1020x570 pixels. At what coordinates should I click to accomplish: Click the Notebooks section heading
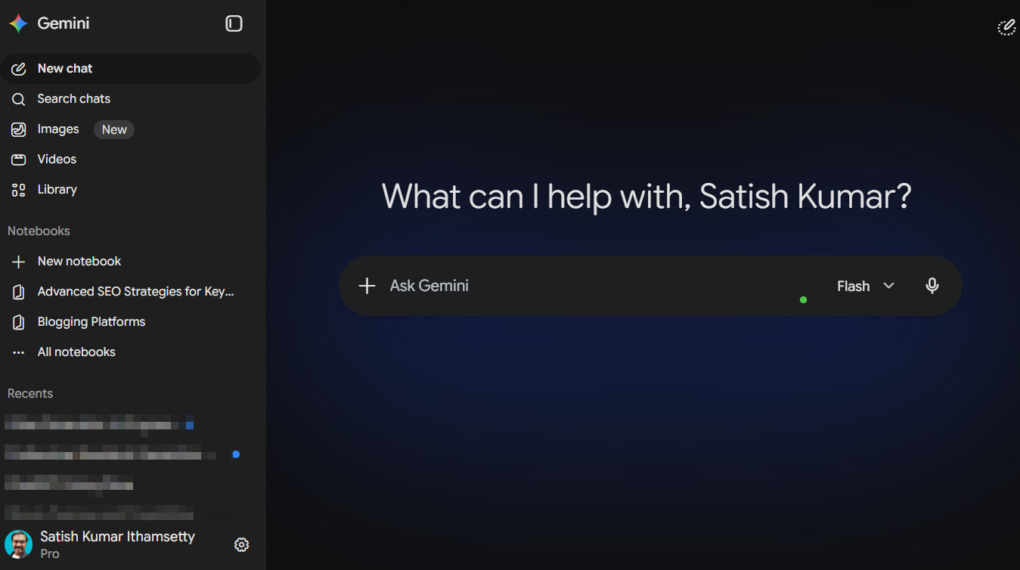(x=38, y=231)
